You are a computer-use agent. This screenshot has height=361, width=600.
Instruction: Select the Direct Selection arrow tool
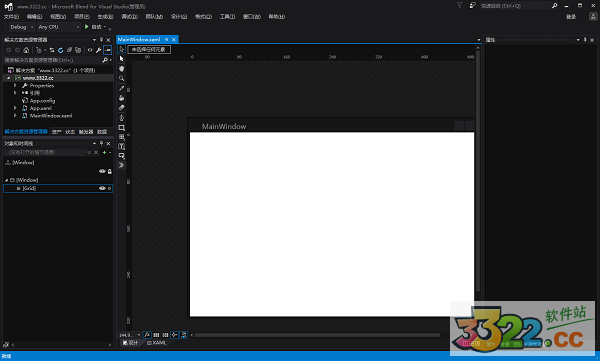(x=122, y=59)
